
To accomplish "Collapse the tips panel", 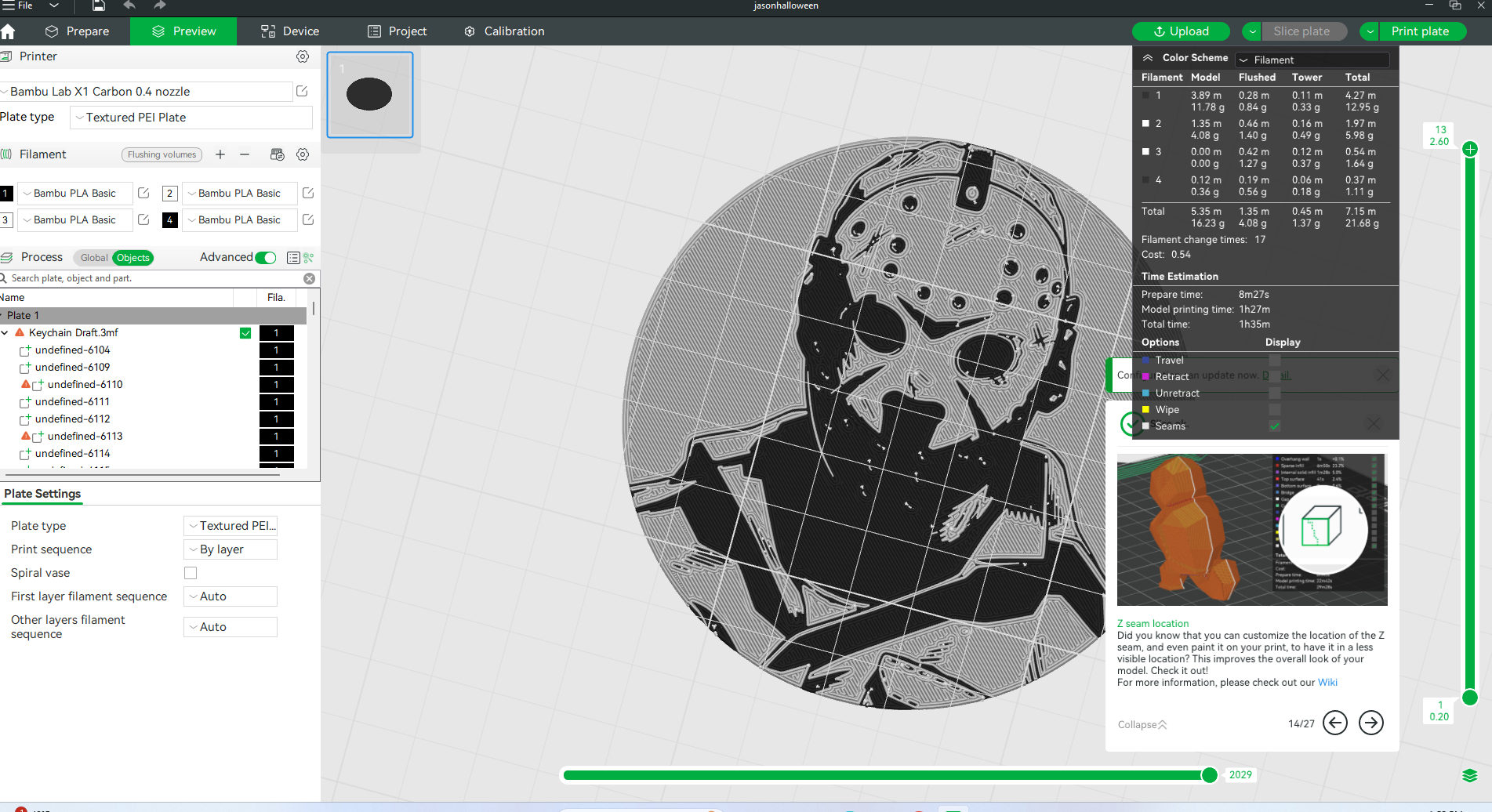I will 1142,724.
